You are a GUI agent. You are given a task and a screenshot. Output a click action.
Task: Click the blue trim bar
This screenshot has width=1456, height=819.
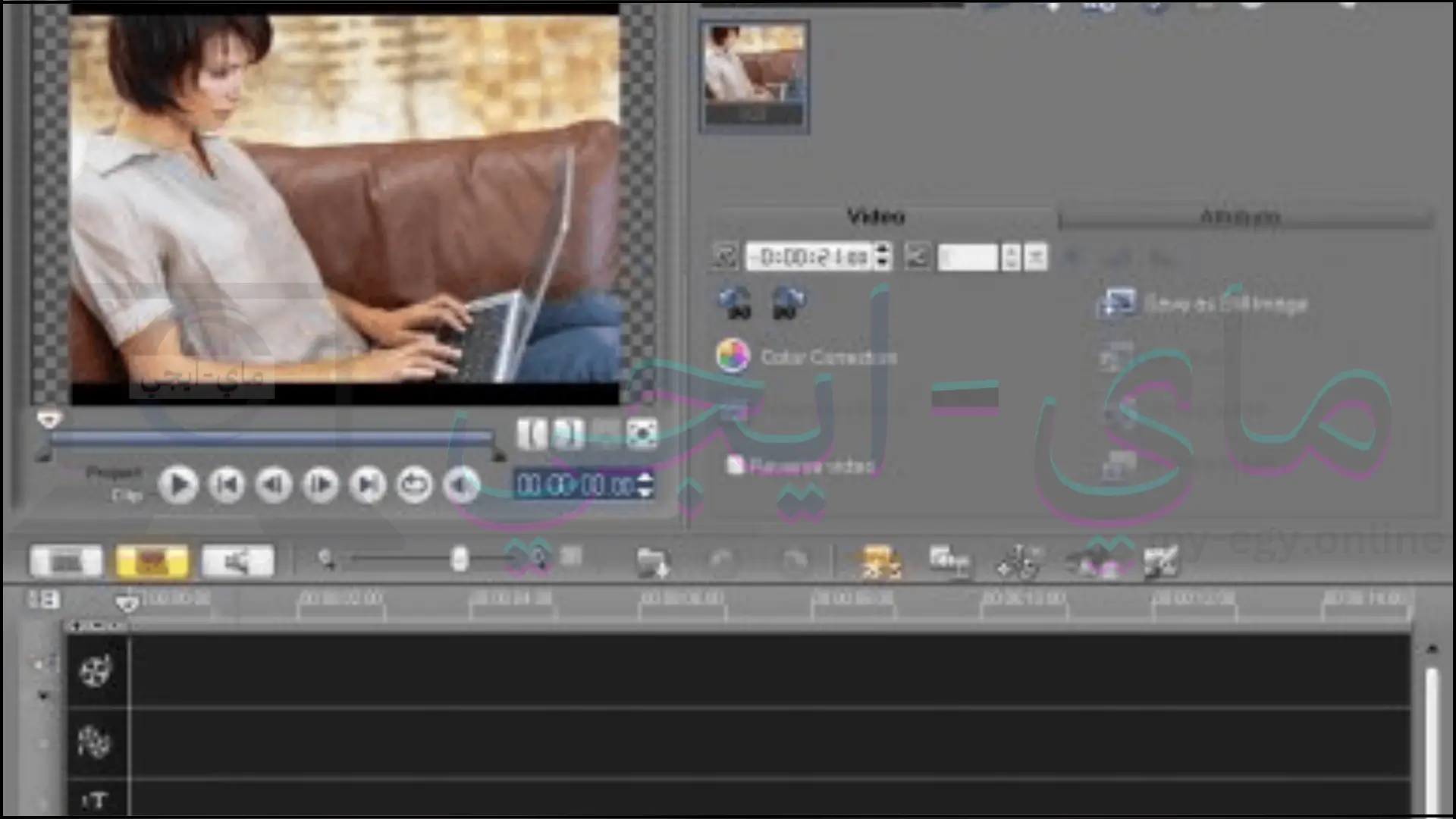point(271,438)
